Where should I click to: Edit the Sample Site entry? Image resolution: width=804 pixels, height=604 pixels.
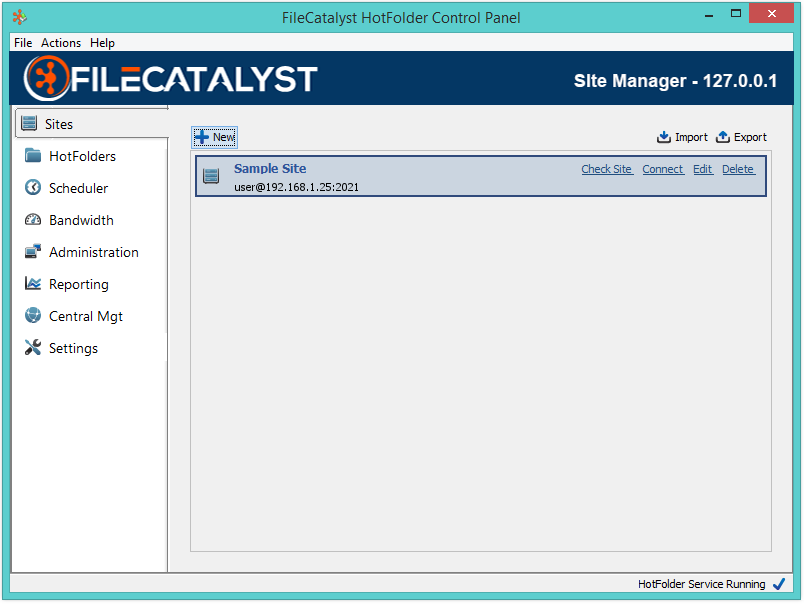coord(703,169)
